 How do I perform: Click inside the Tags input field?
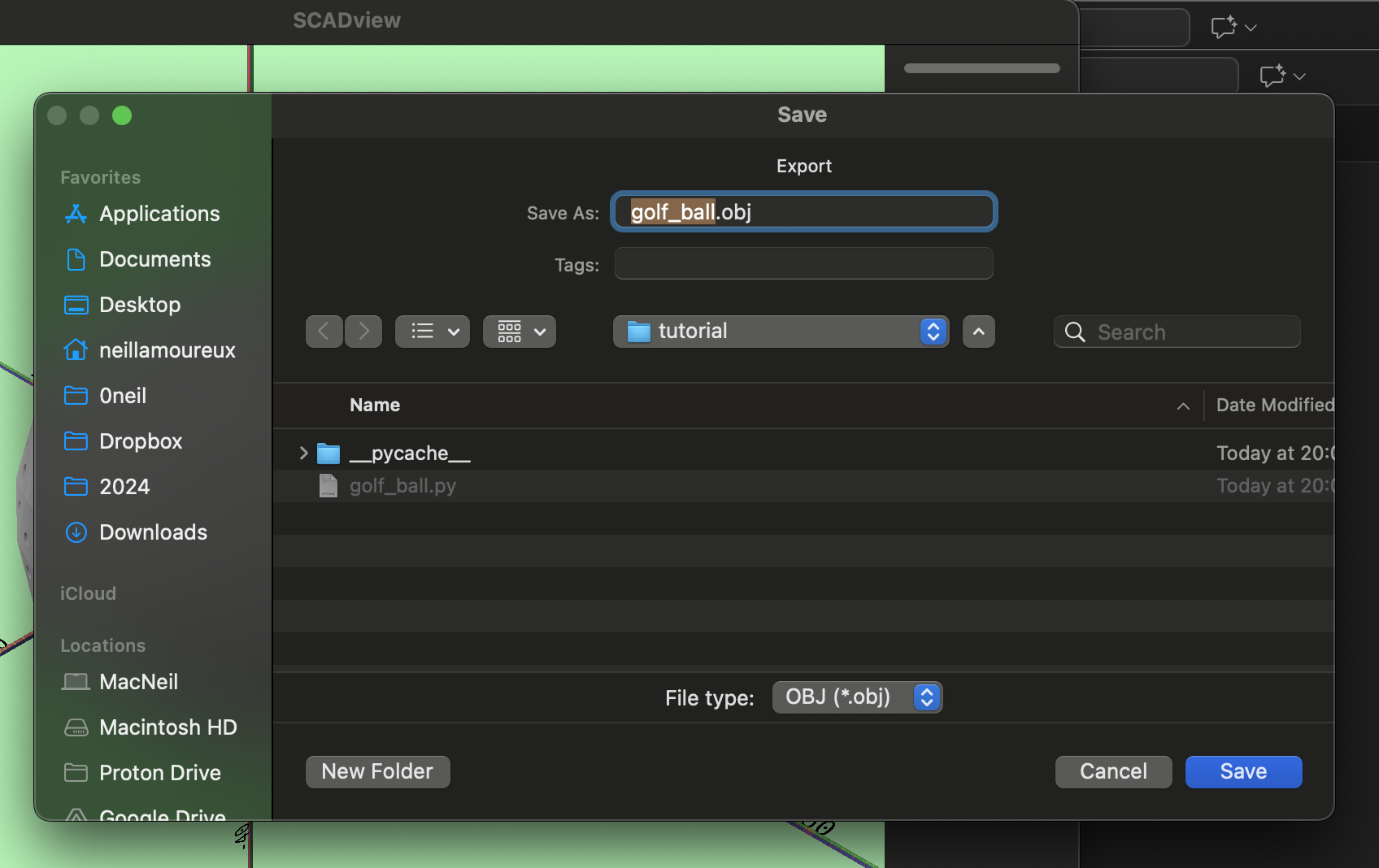[x=803, y=263]
